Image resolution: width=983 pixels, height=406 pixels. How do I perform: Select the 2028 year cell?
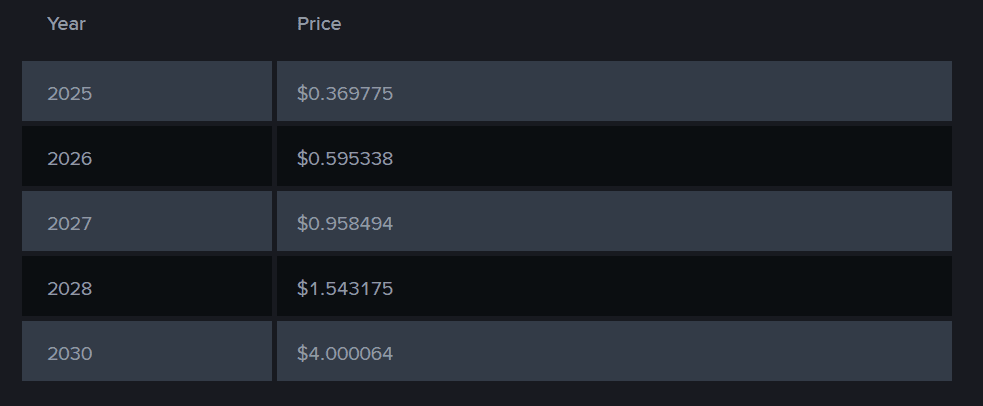point(147,286)
